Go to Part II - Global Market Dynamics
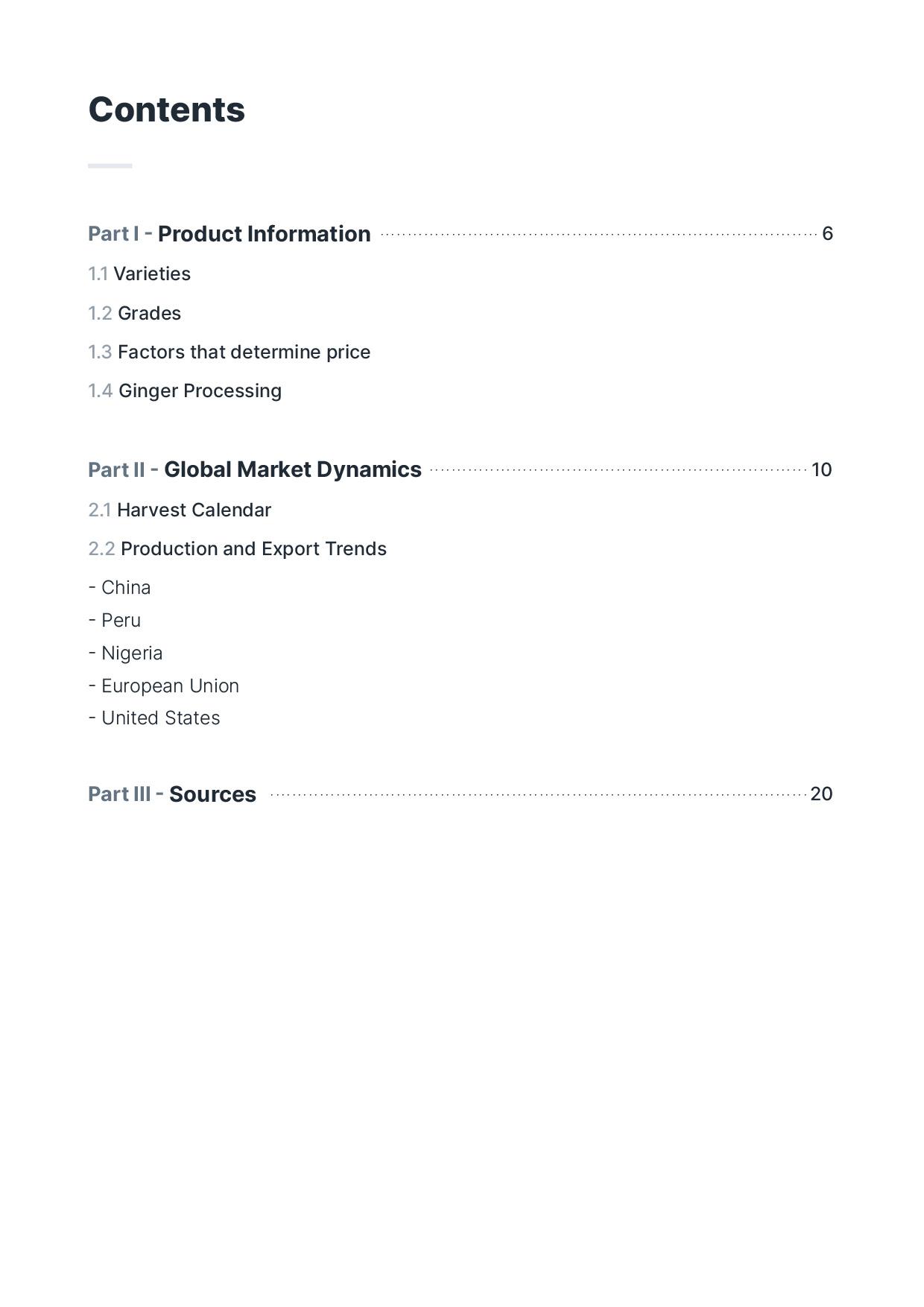 (x=255, y=470)
